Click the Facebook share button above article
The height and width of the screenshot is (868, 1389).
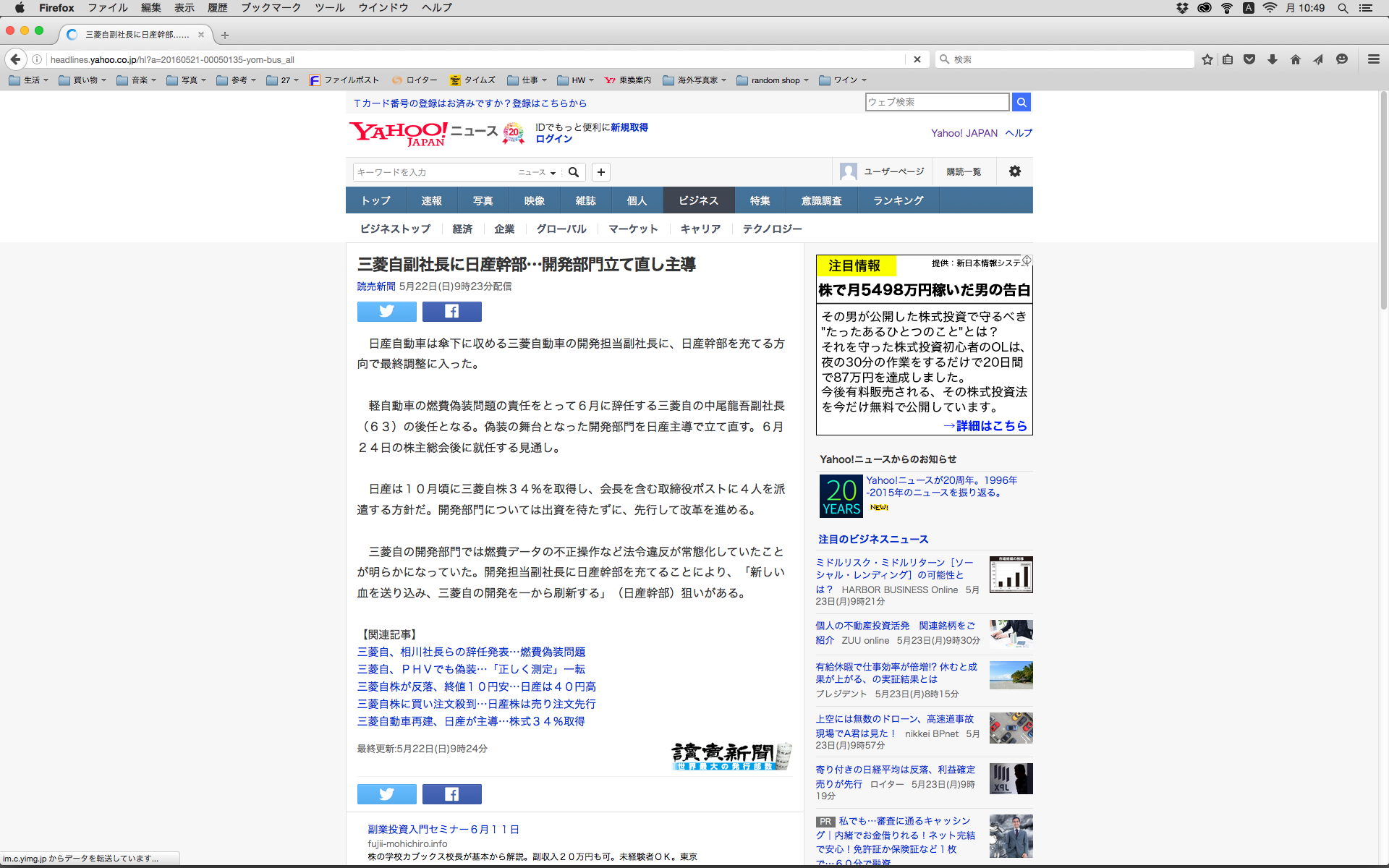451,312
